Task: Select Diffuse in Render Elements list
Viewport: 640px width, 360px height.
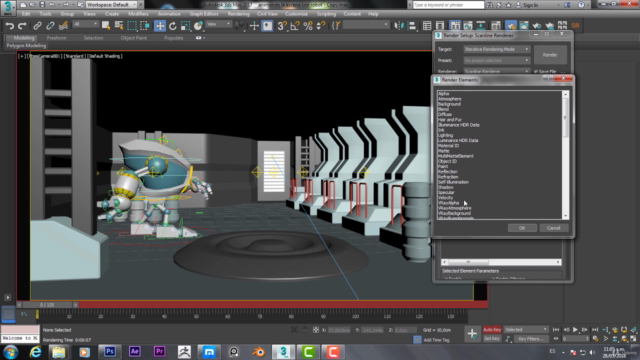Action: coord(444,114)
